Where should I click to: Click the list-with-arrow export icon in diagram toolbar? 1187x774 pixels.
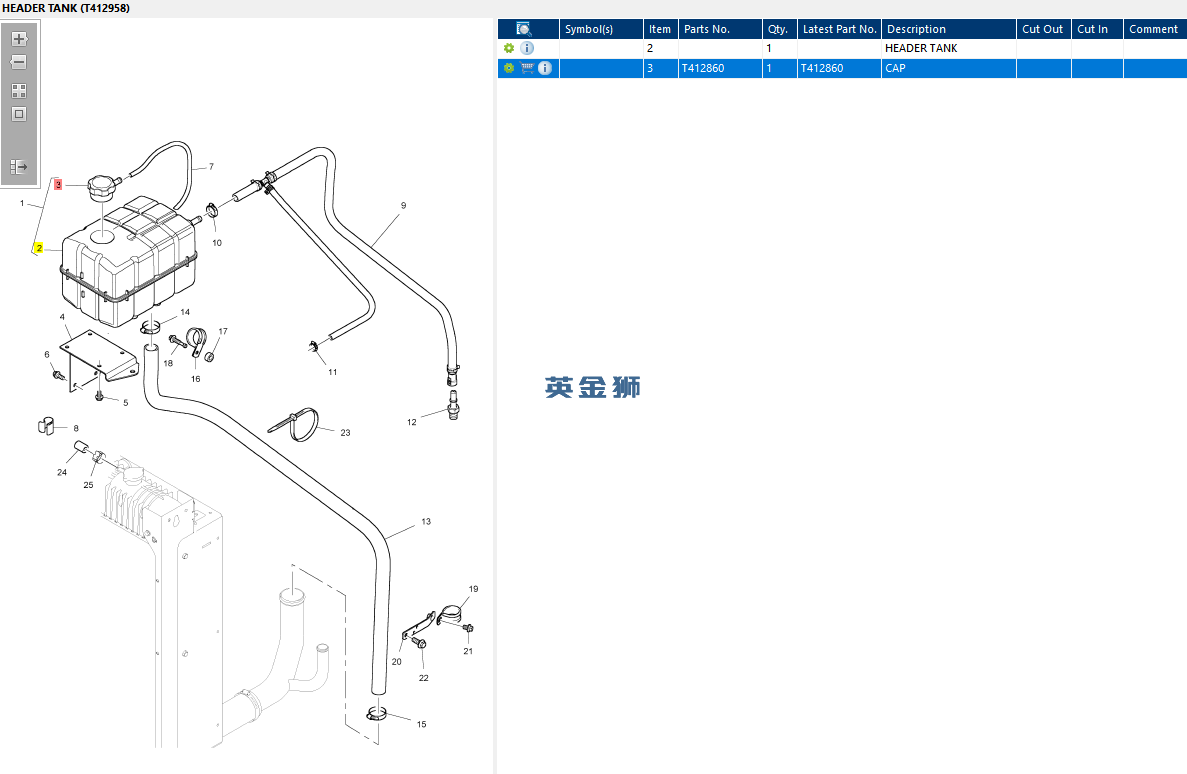pos(19,167)
